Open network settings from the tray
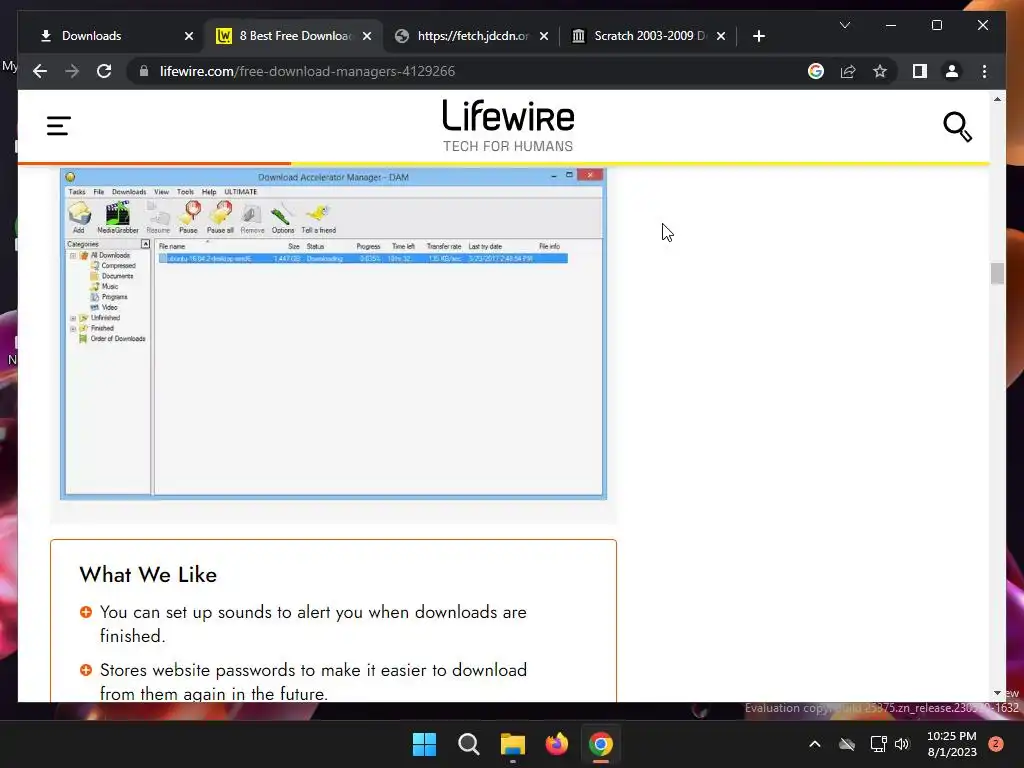 (878, 744)
